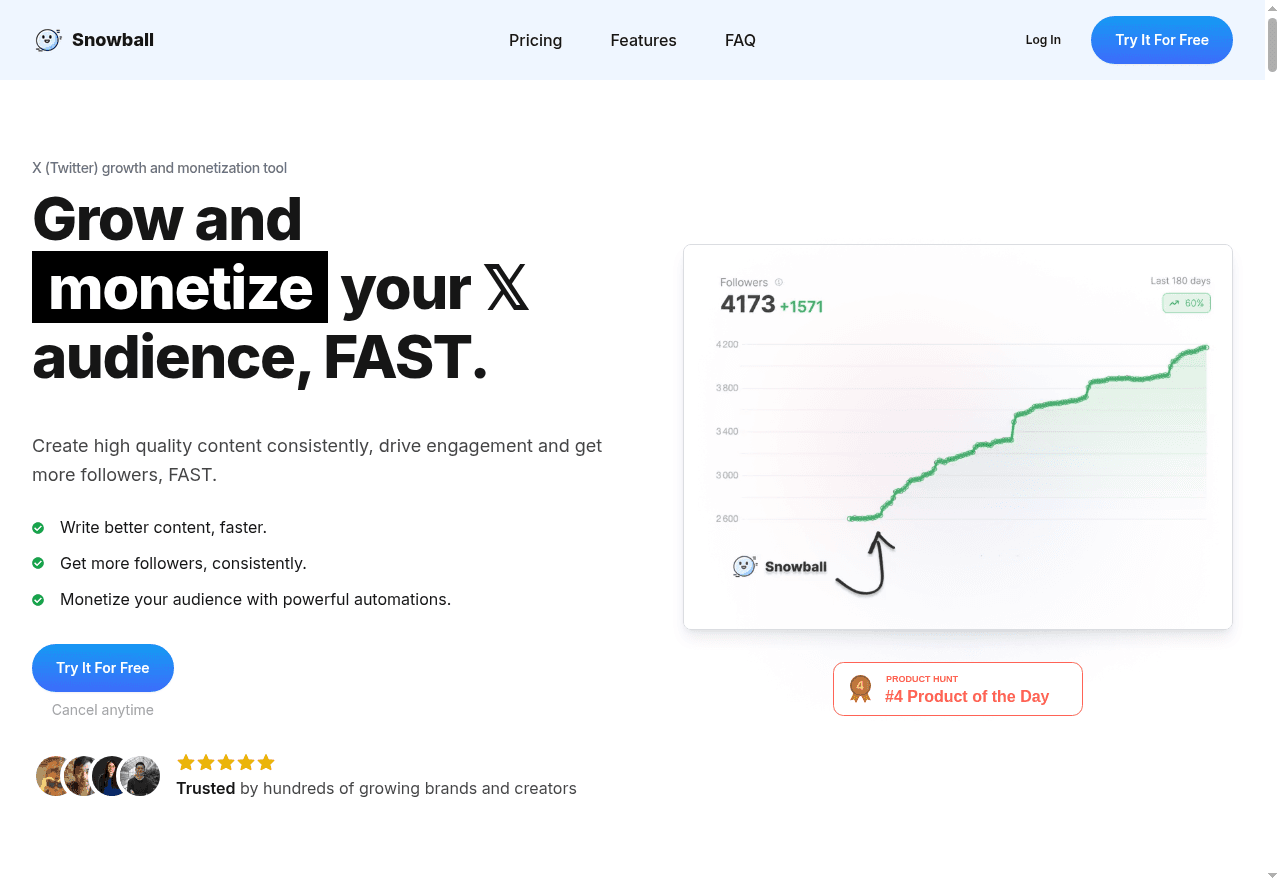Click green checkmark beside Monetize your audience
This screenshot has width=1280, height=885.
(x=38, y=600)
